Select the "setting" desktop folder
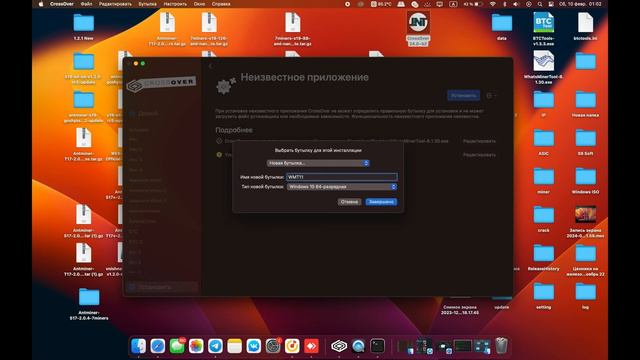640x360 pixels. click(544, 296)
